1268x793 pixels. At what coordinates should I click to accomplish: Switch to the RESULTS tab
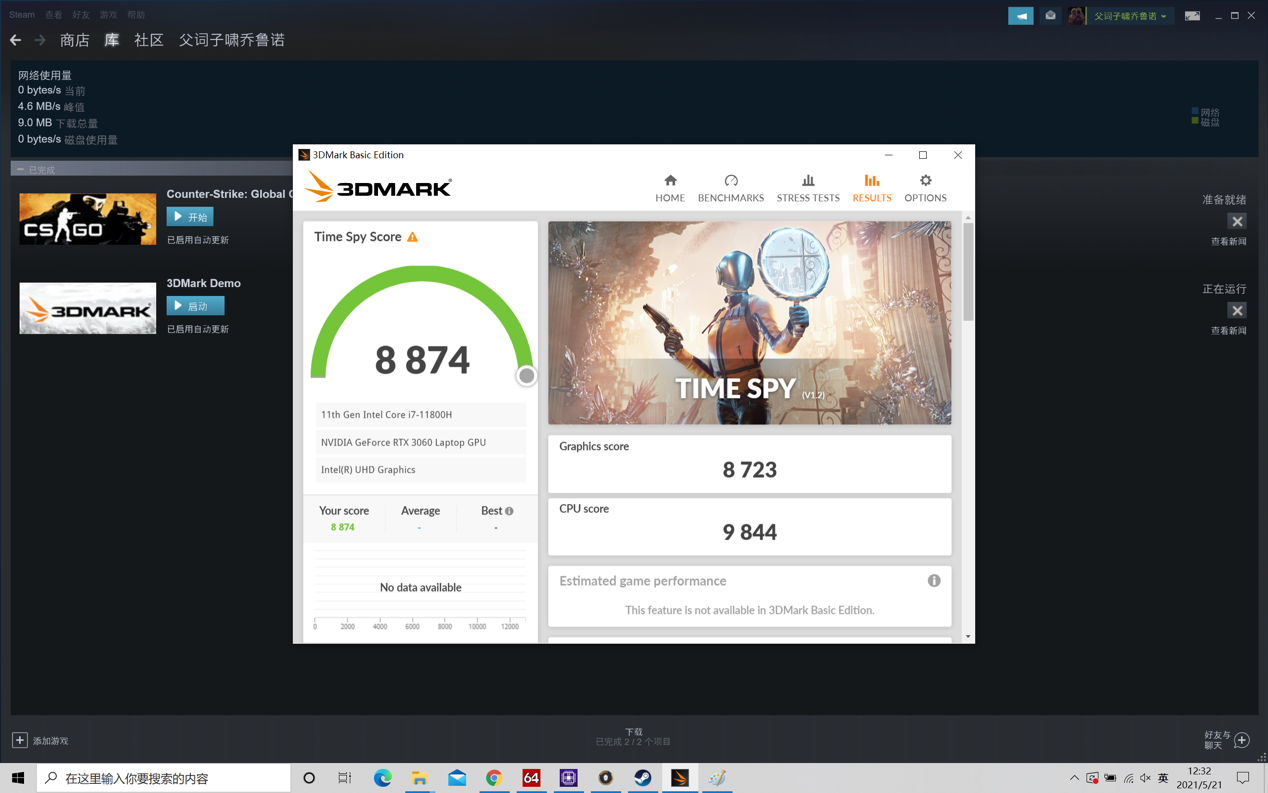pos(871,187)
